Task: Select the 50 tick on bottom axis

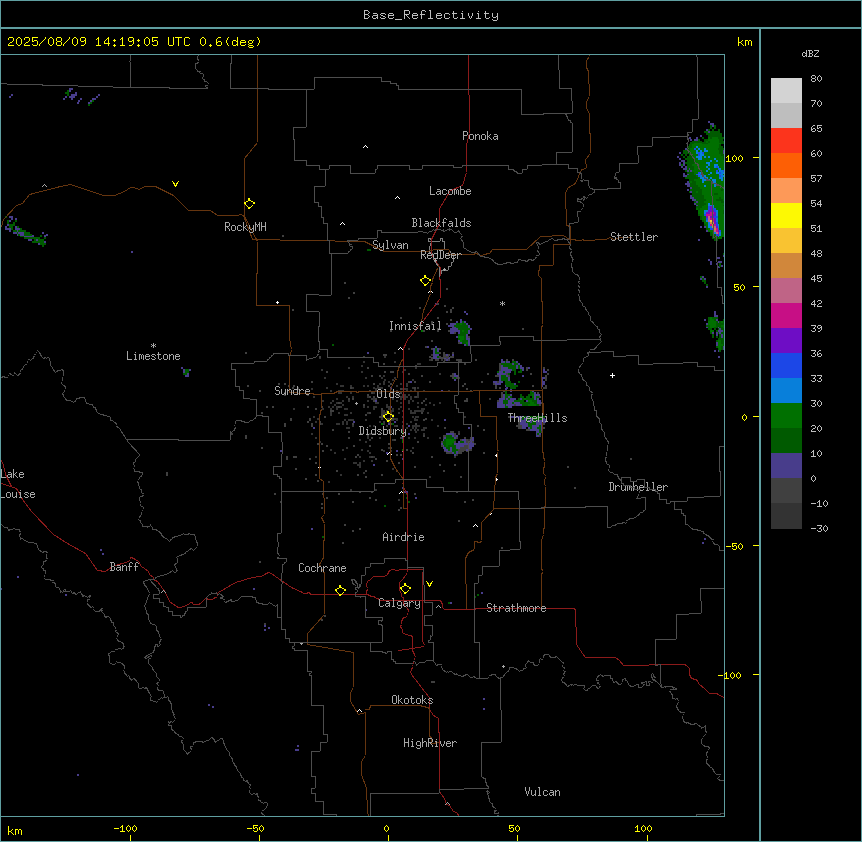Action: pyautogui.click(x=514, y=828)
